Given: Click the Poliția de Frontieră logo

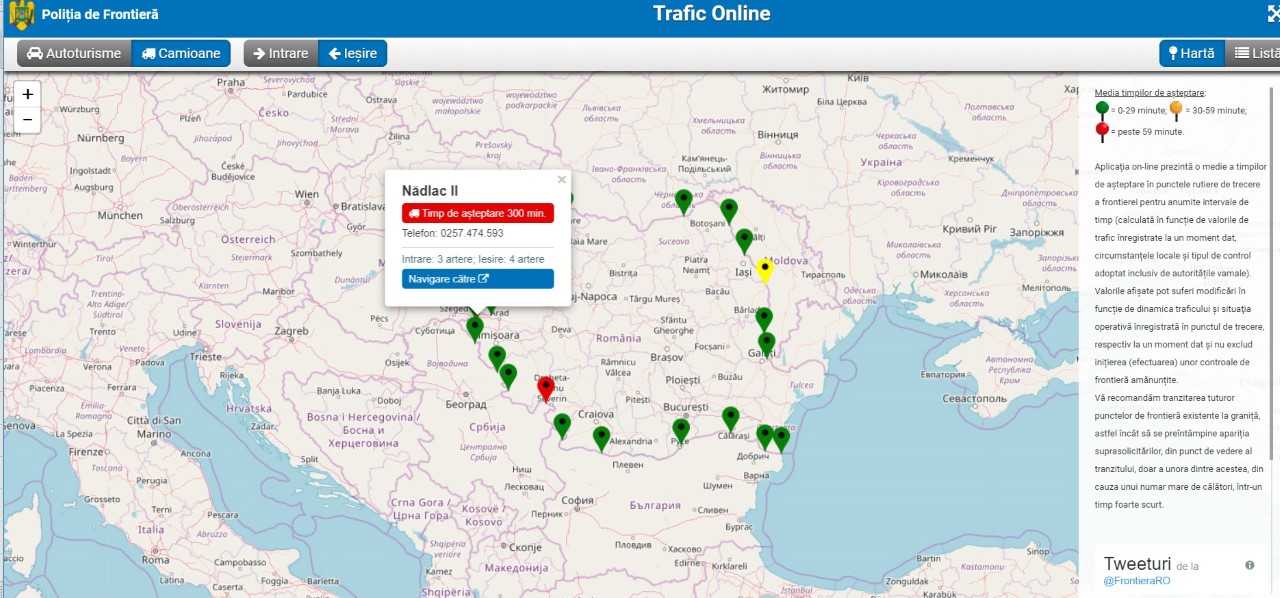Looking at the screenshot, I should (21, 15).
